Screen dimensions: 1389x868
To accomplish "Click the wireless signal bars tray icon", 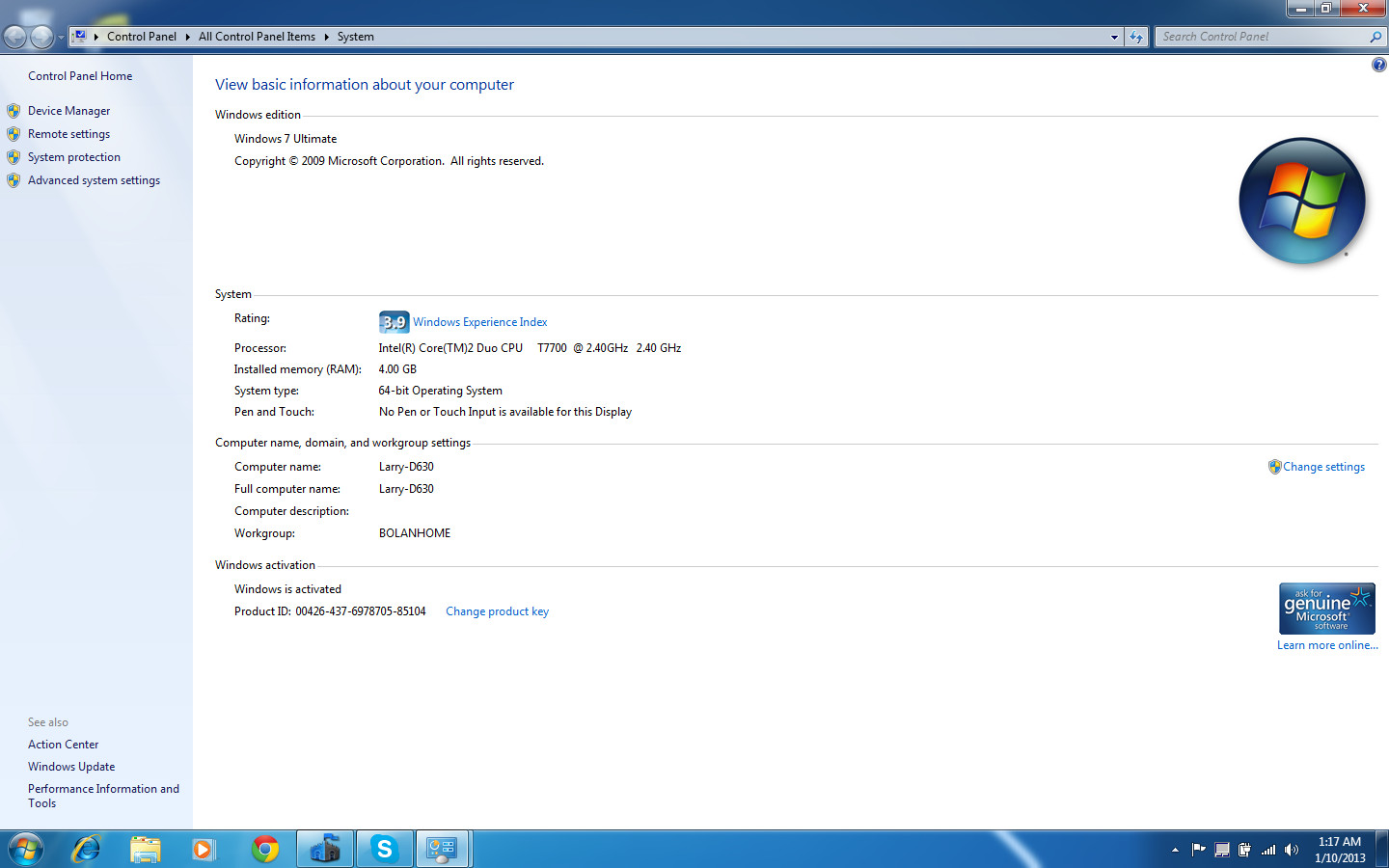I will click(x=1268, y=850).
